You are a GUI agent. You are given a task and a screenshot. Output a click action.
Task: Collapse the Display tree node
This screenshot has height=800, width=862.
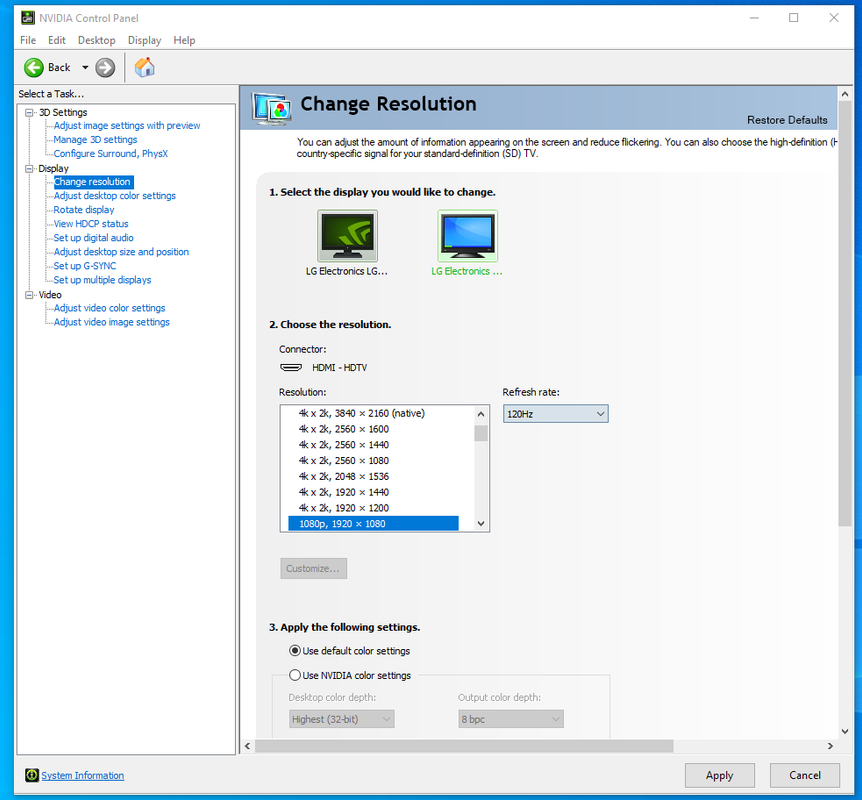29,169
